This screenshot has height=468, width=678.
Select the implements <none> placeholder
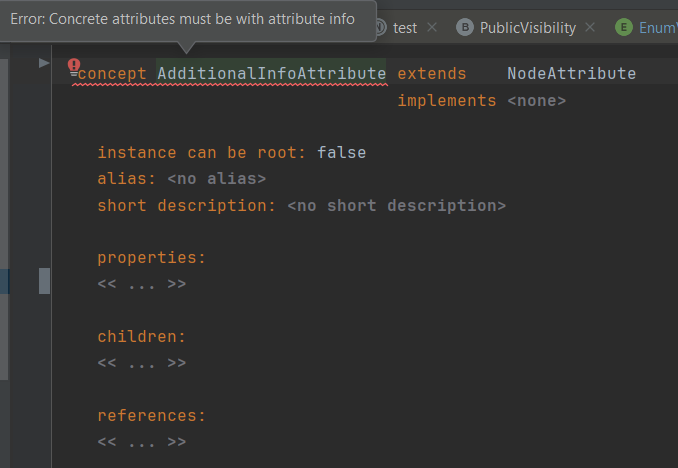(x=536, y=101)
